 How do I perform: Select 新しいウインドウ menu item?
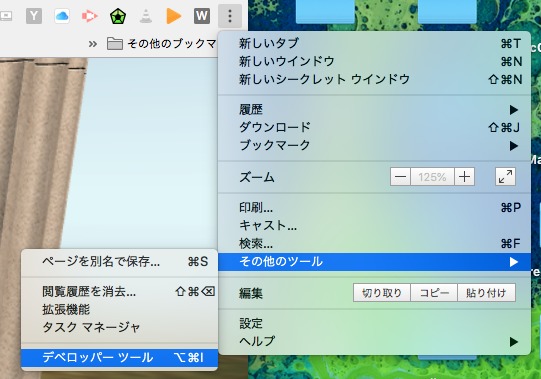[374, 61]
